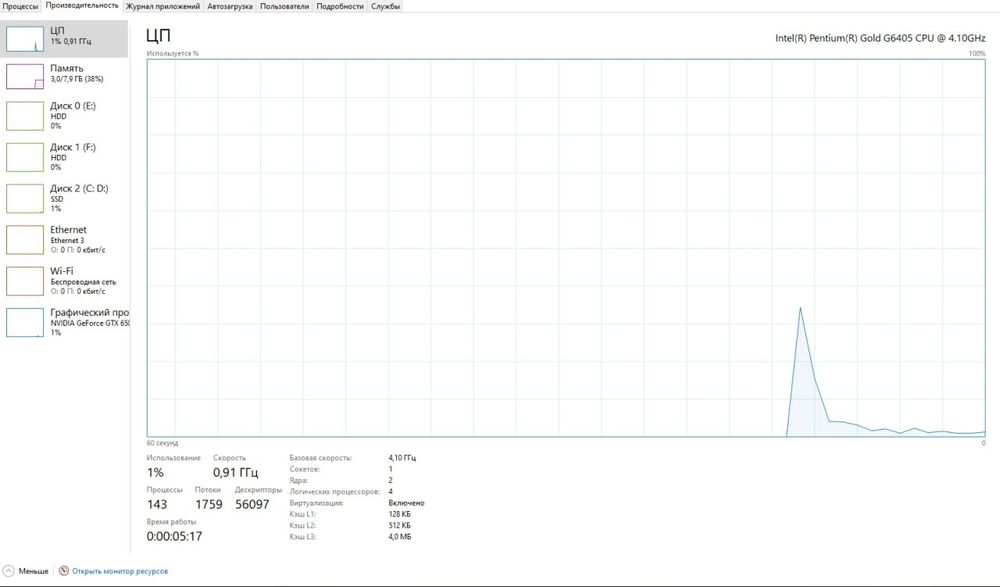The image size is (1000, 587).
Task: Click the Время работы label
Action: (172, 522)
